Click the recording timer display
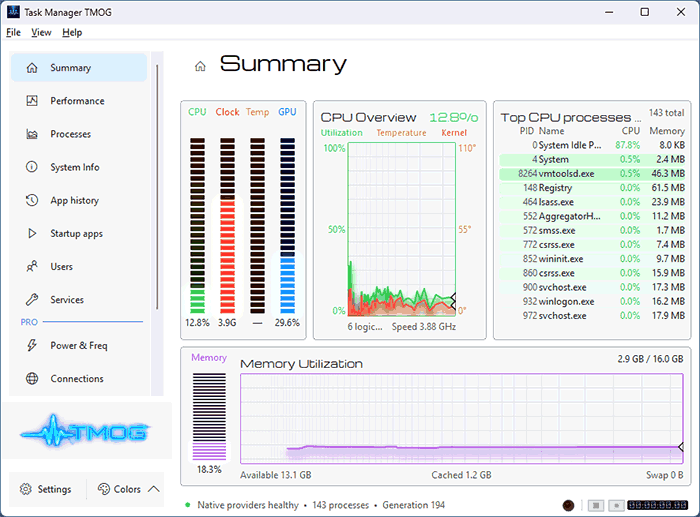This screenshot has height=517, width=700. tap(658, 505)
